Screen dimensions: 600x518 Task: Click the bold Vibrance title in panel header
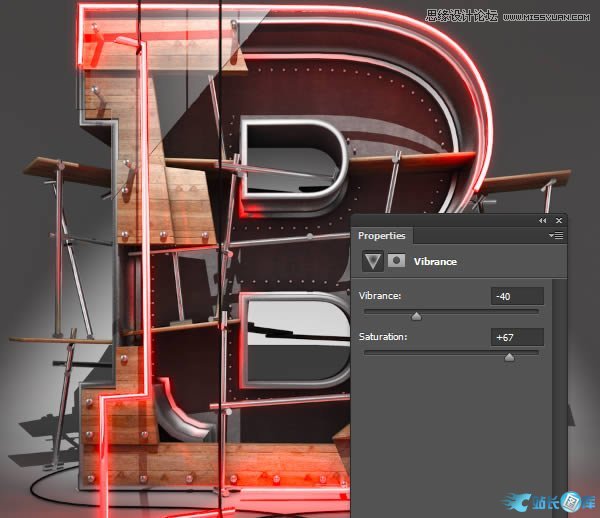(435, 261)
